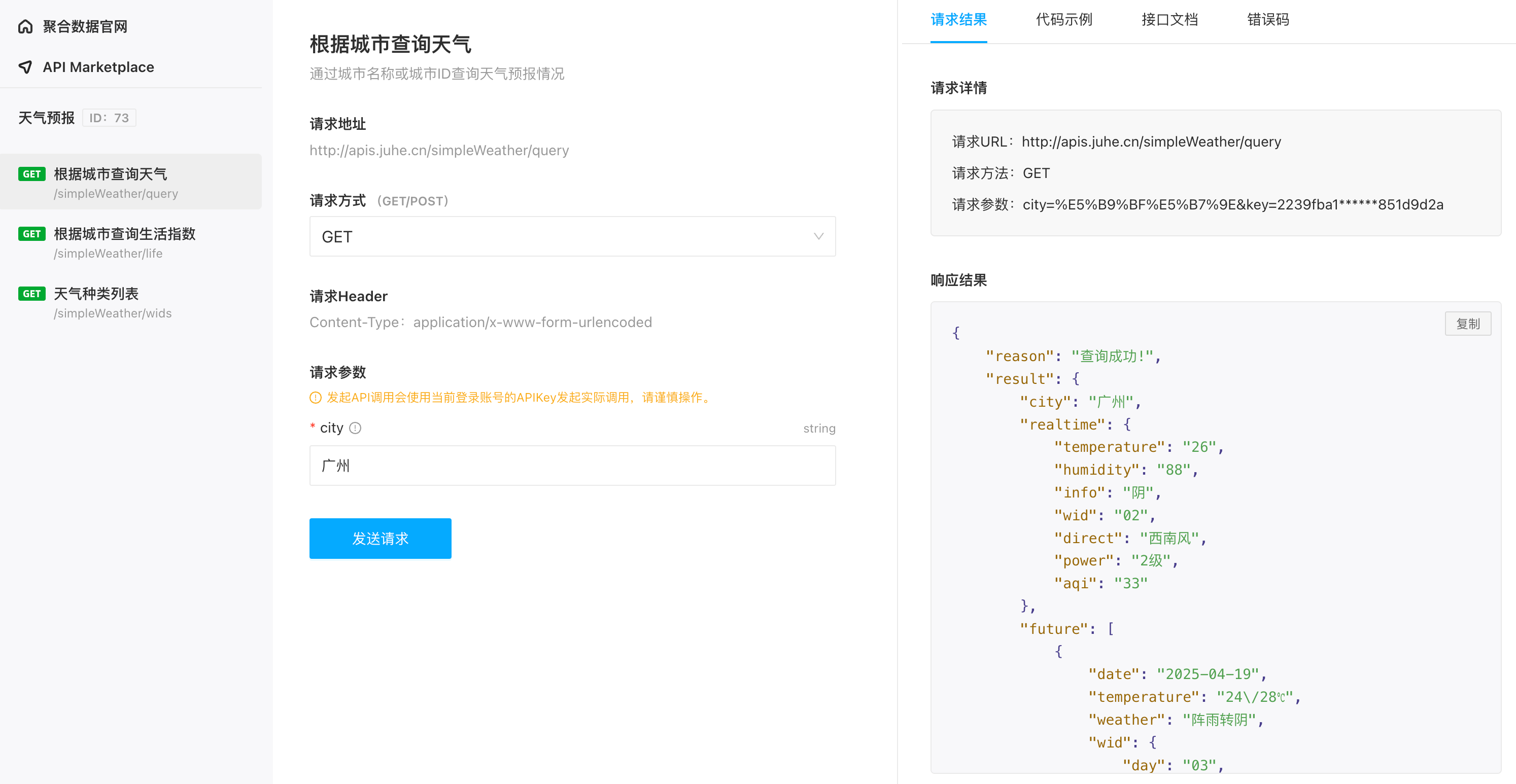This screenshot has width=1516, height=784.
Task: Click the 请求结果 tab
Action: (958, 20)
